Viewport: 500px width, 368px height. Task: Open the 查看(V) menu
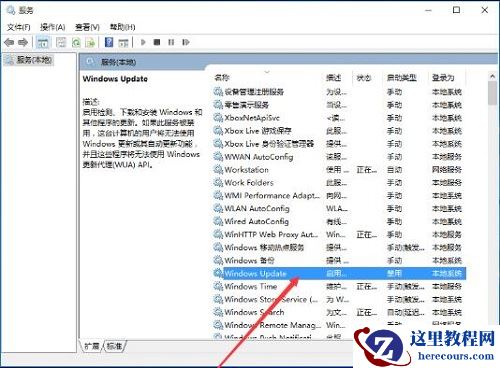pyautogui.click(x=87, y=27)
